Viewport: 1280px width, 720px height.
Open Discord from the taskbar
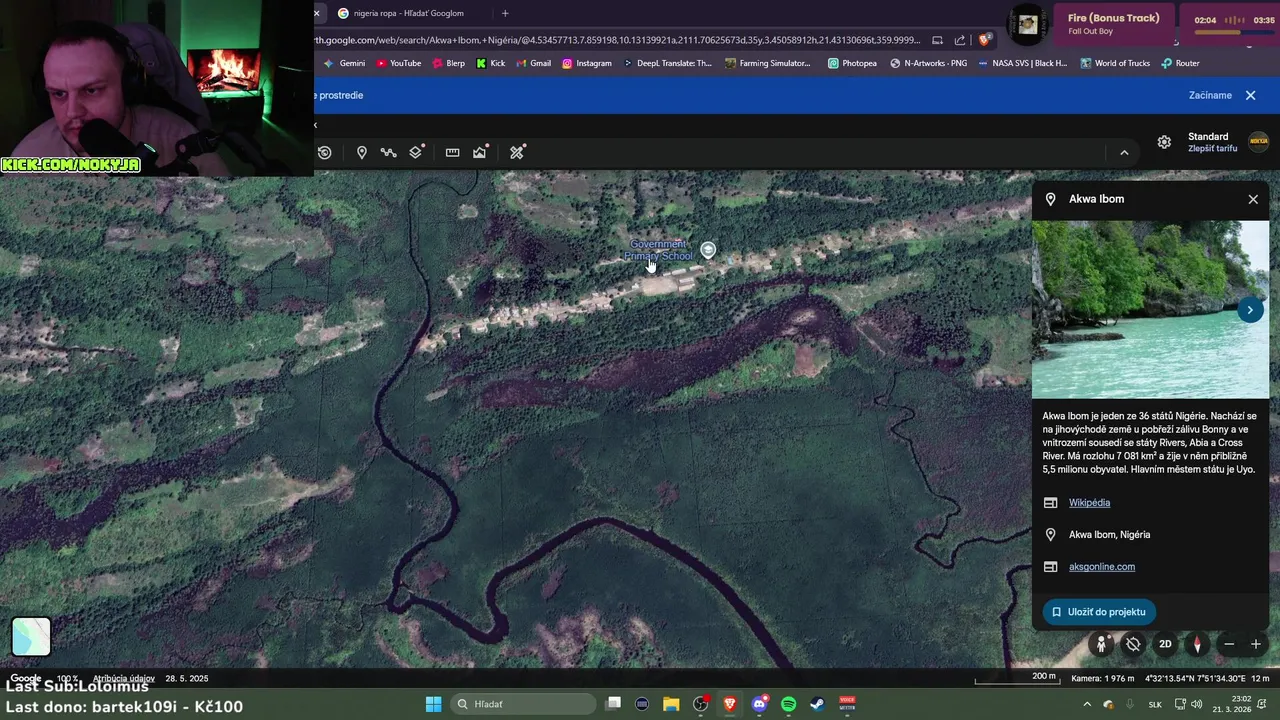coord(759,704)
